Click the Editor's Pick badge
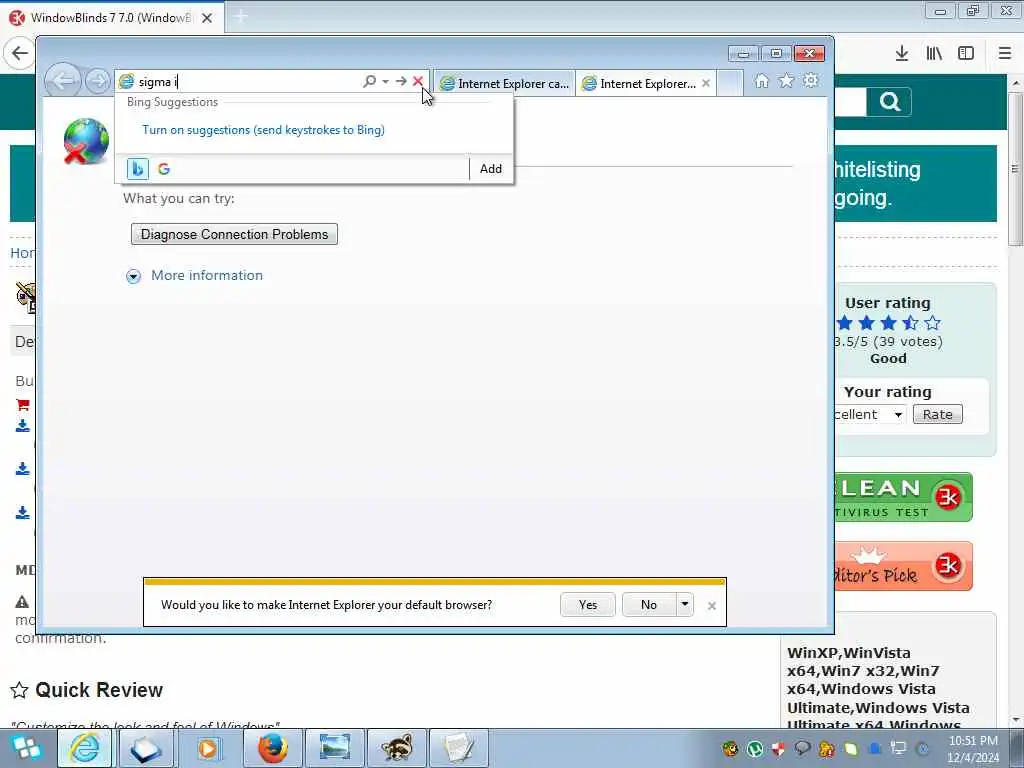This screenshot has width=1024, height=768. pos(903,566)
